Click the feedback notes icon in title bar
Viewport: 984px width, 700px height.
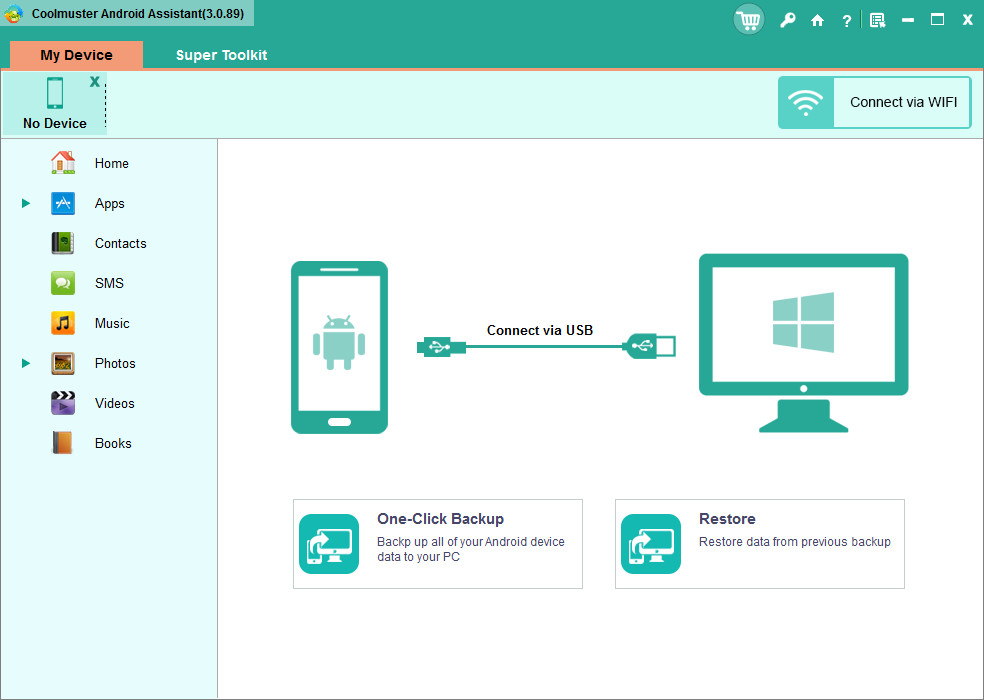[x=877, y=21]
